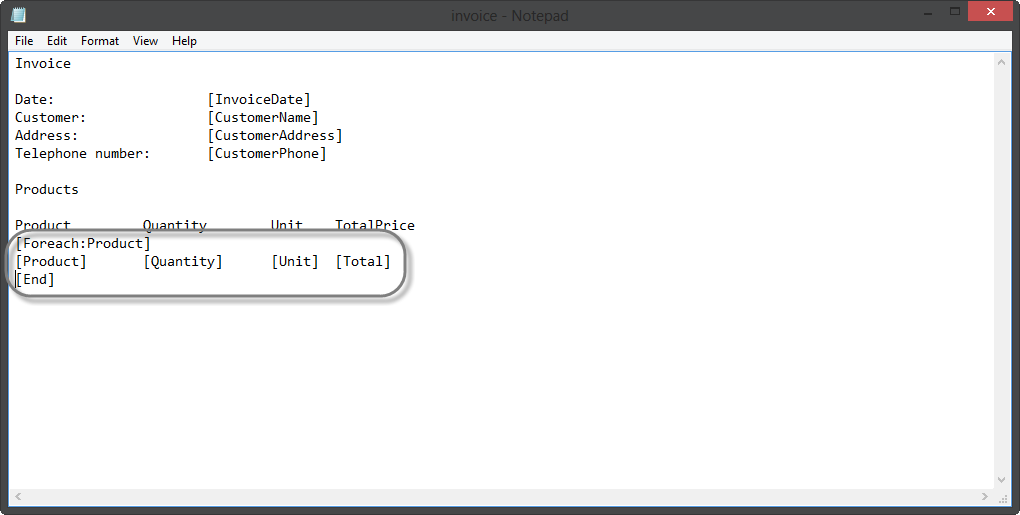Viewport: 1020px width, 515px height.
Task: Click the [Product] placeholder
Action: (x=51, y=261)
